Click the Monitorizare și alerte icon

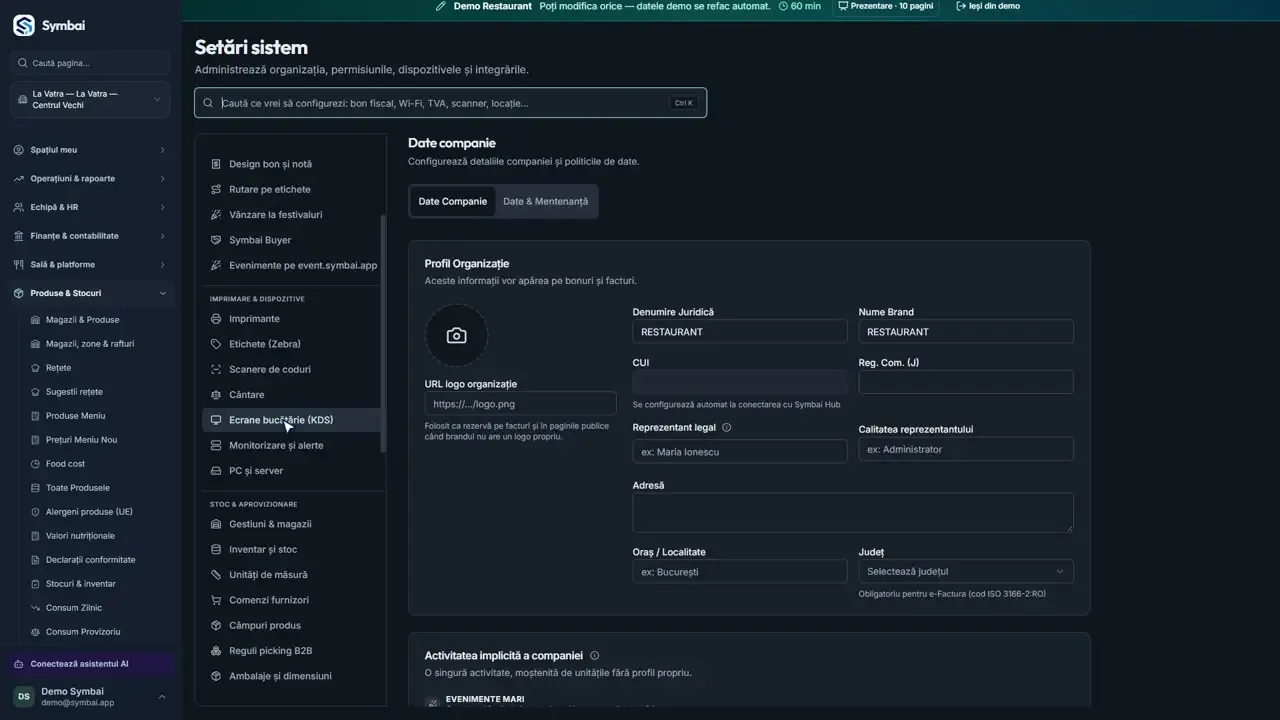tap(216, 445)
